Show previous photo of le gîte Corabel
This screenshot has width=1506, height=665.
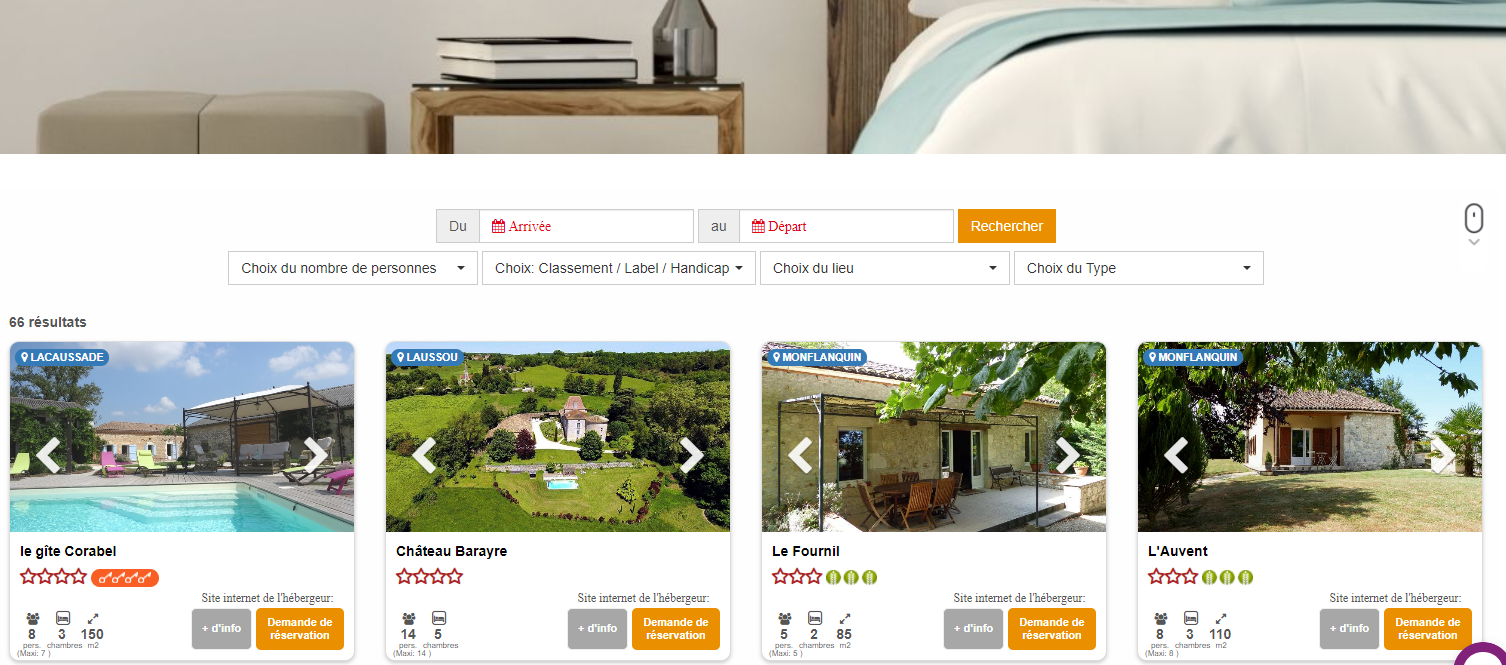pyautogui.click(x=48, y=455)
